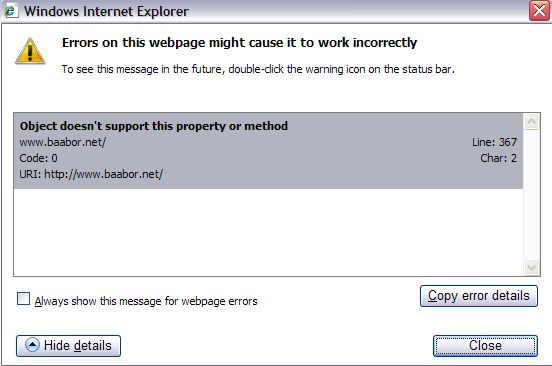Click the URI http://www.baabor.net/ text
The width and height of the screenshot is (552, 366).
[x=91, y=174]
